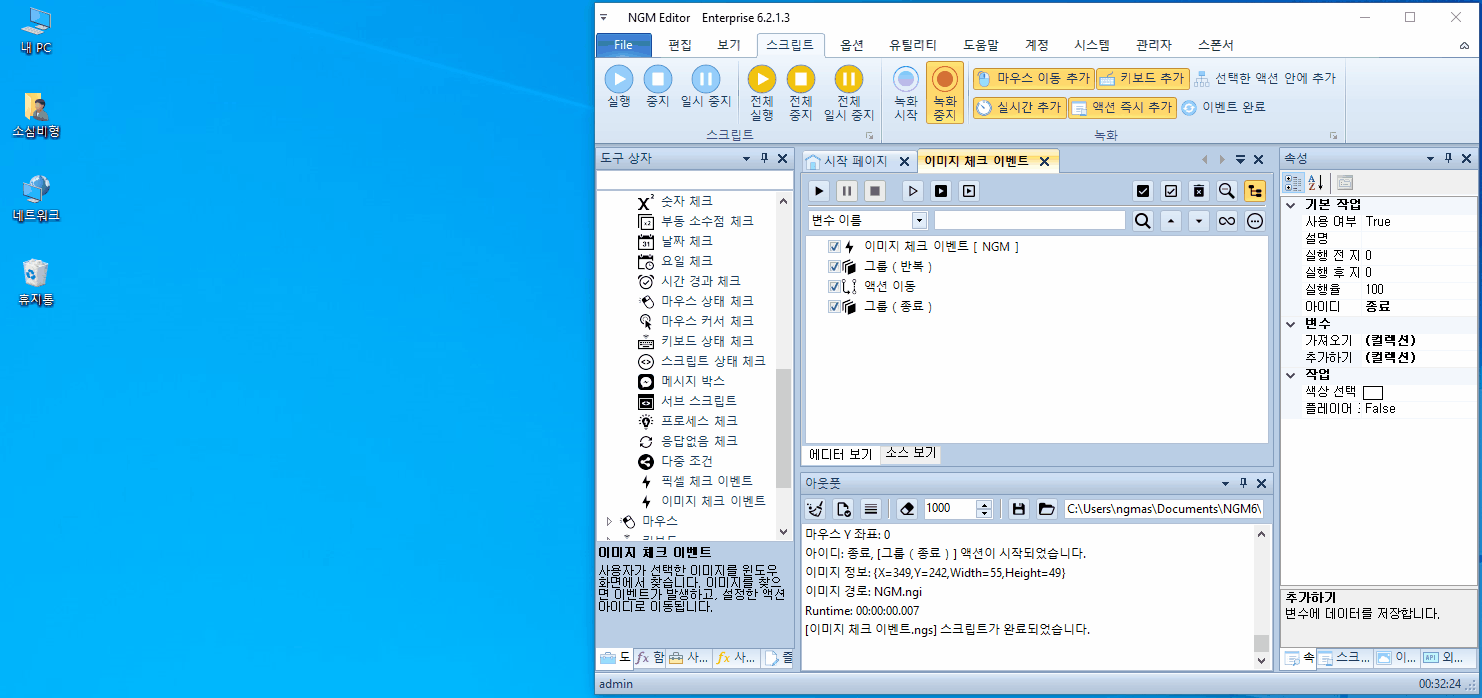Image resolution: width=1482 pixels, height=698 pixels.
Task: Click the open folder icon in 아웃풋
Action: point(1047,509)
